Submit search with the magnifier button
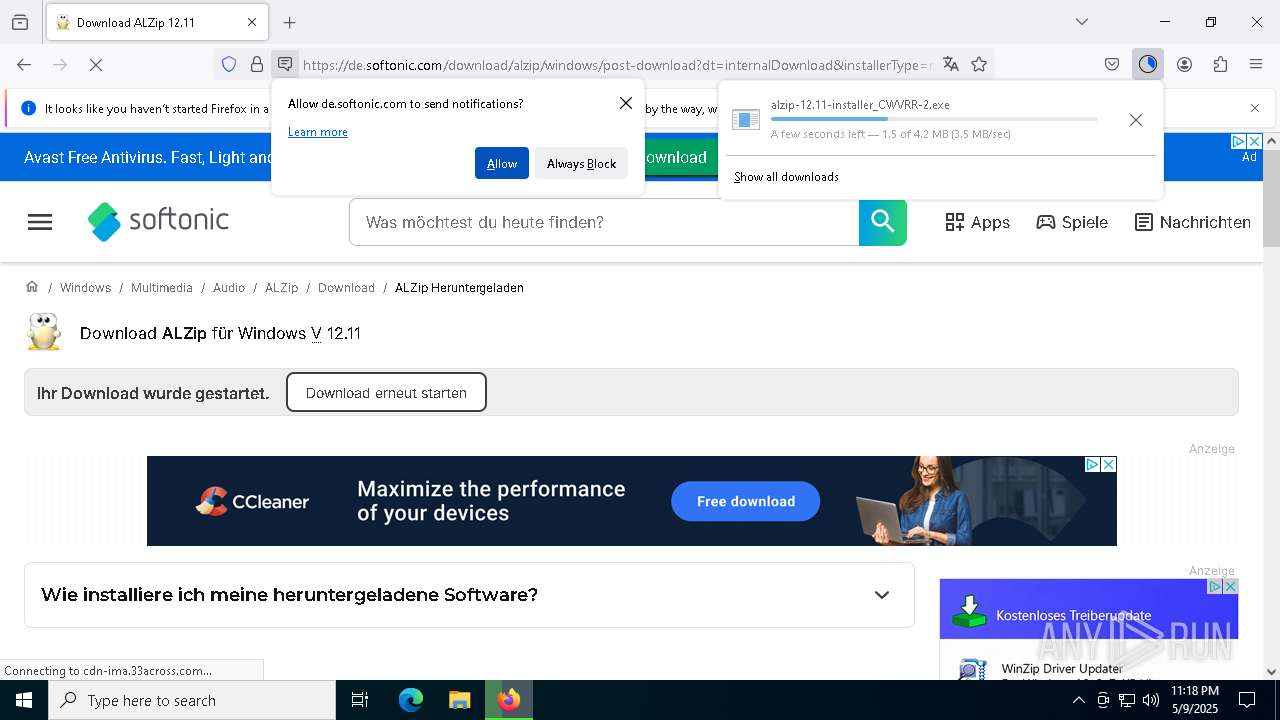The width and height of the screenshot is (1280, 720). [x=883, y=222]
